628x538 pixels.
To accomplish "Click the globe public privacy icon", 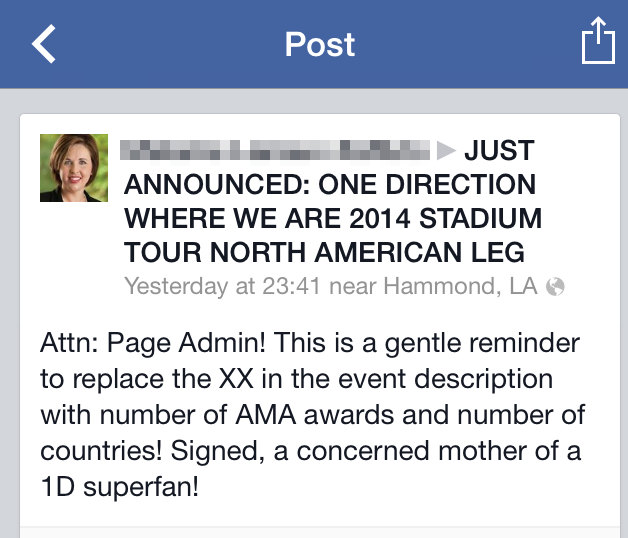I will 556,287.
